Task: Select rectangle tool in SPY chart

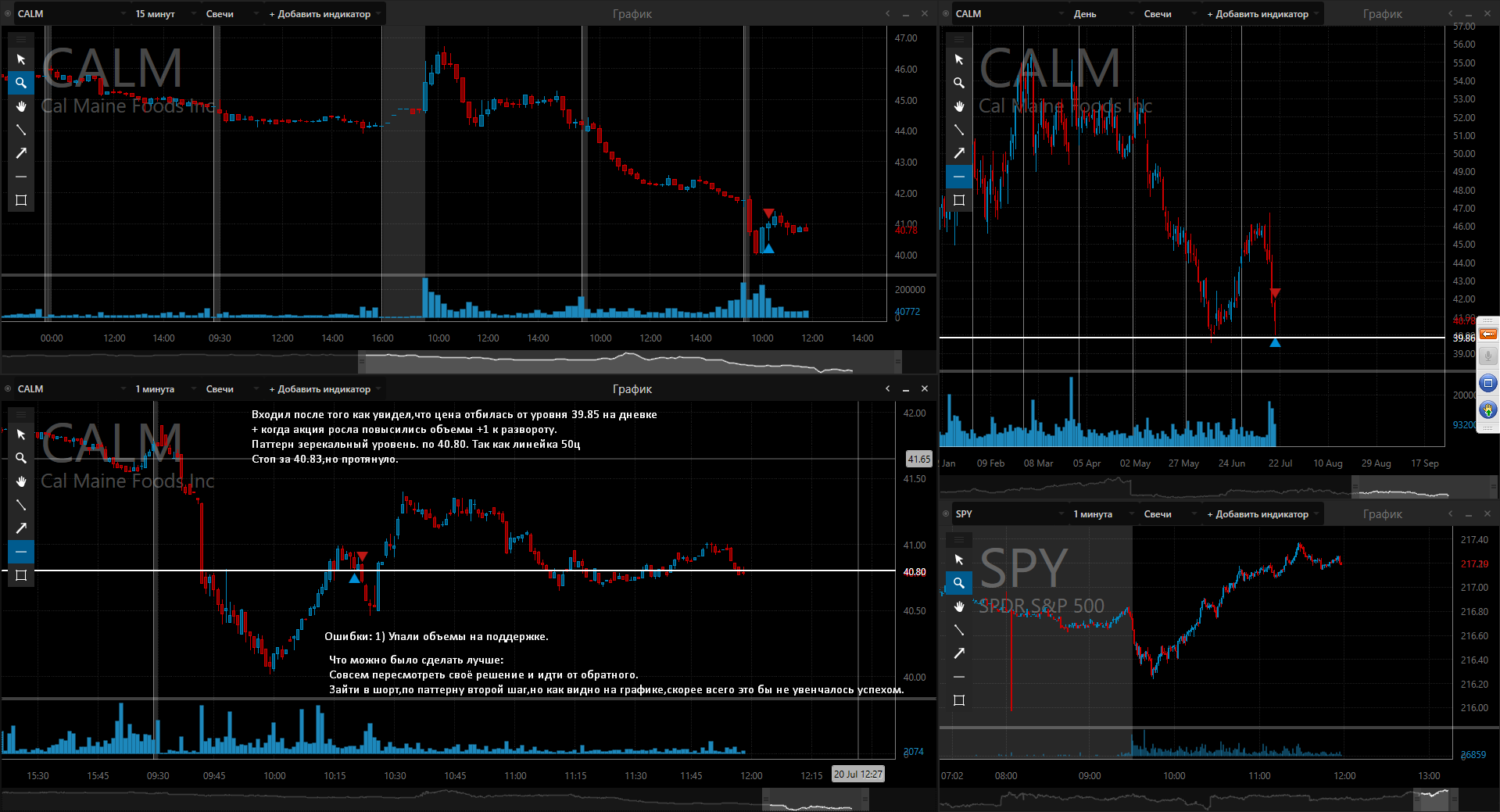Action: click(959, 700)
